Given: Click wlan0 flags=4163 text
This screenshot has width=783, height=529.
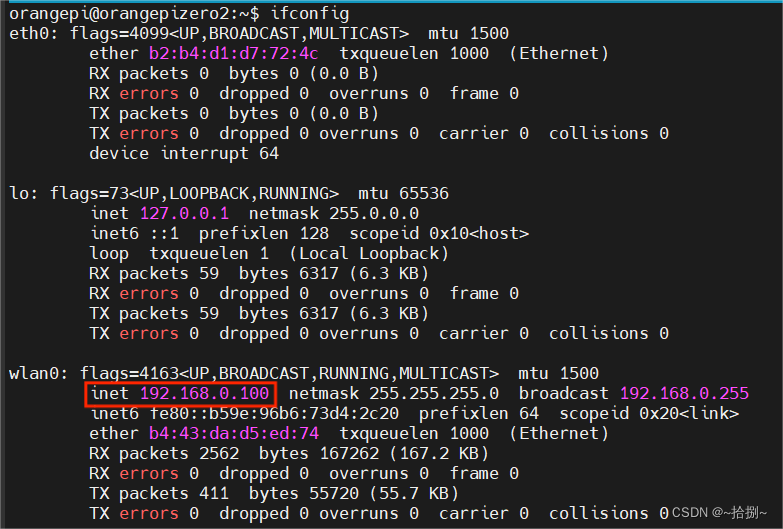Looking at the screenshot, I should click(129, 373).
